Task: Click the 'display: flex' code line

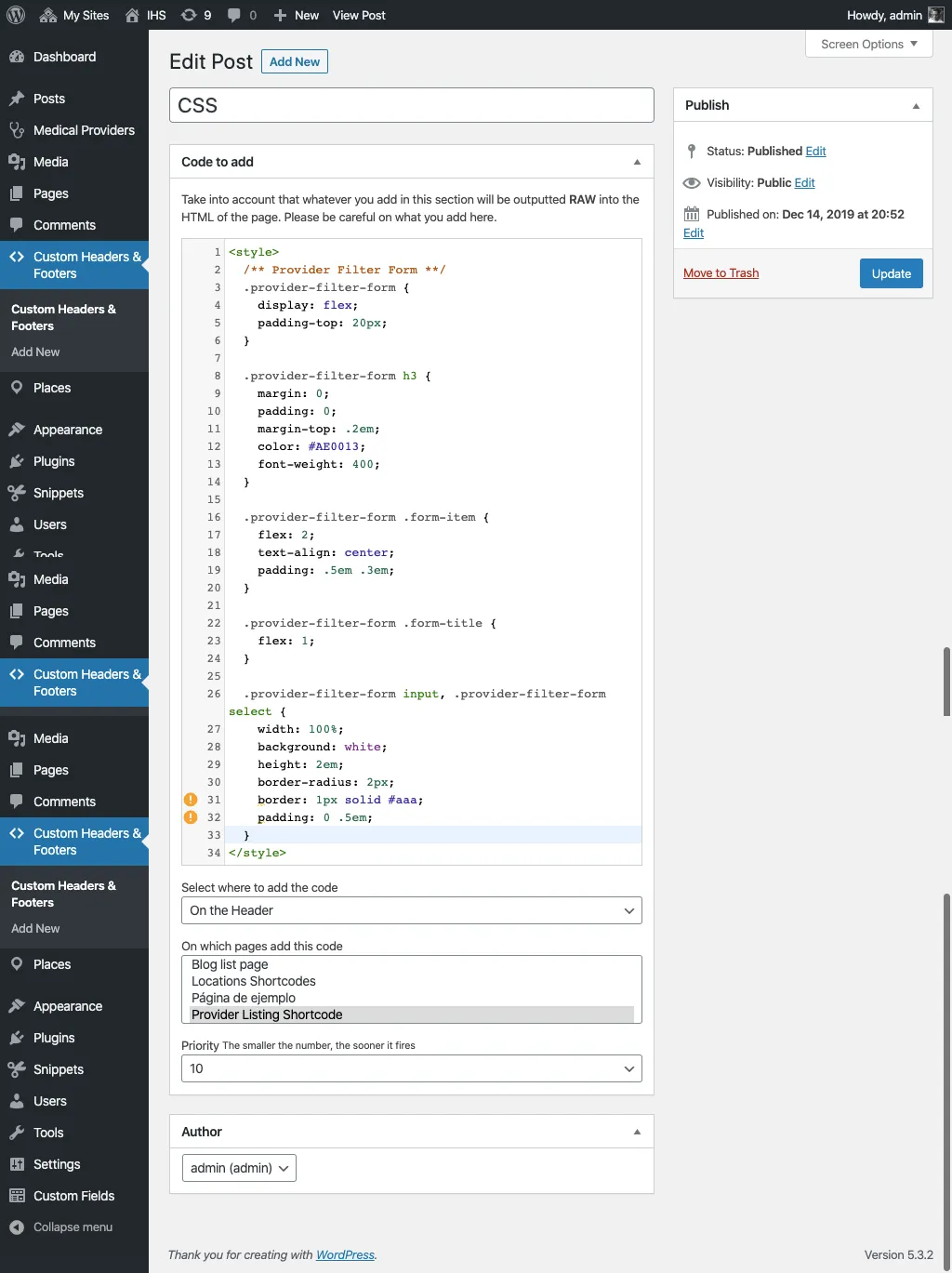Action: (308, 305)
